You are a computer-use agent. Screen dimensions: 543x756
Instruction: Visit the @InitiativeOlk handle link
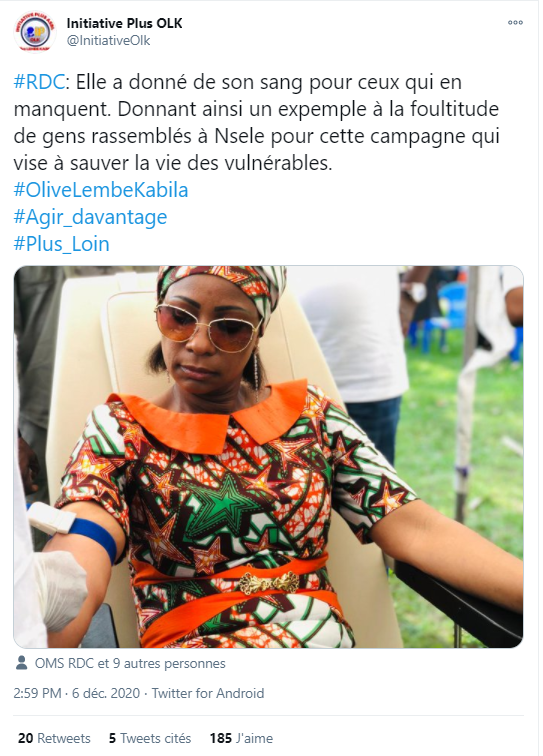(109, 40)
